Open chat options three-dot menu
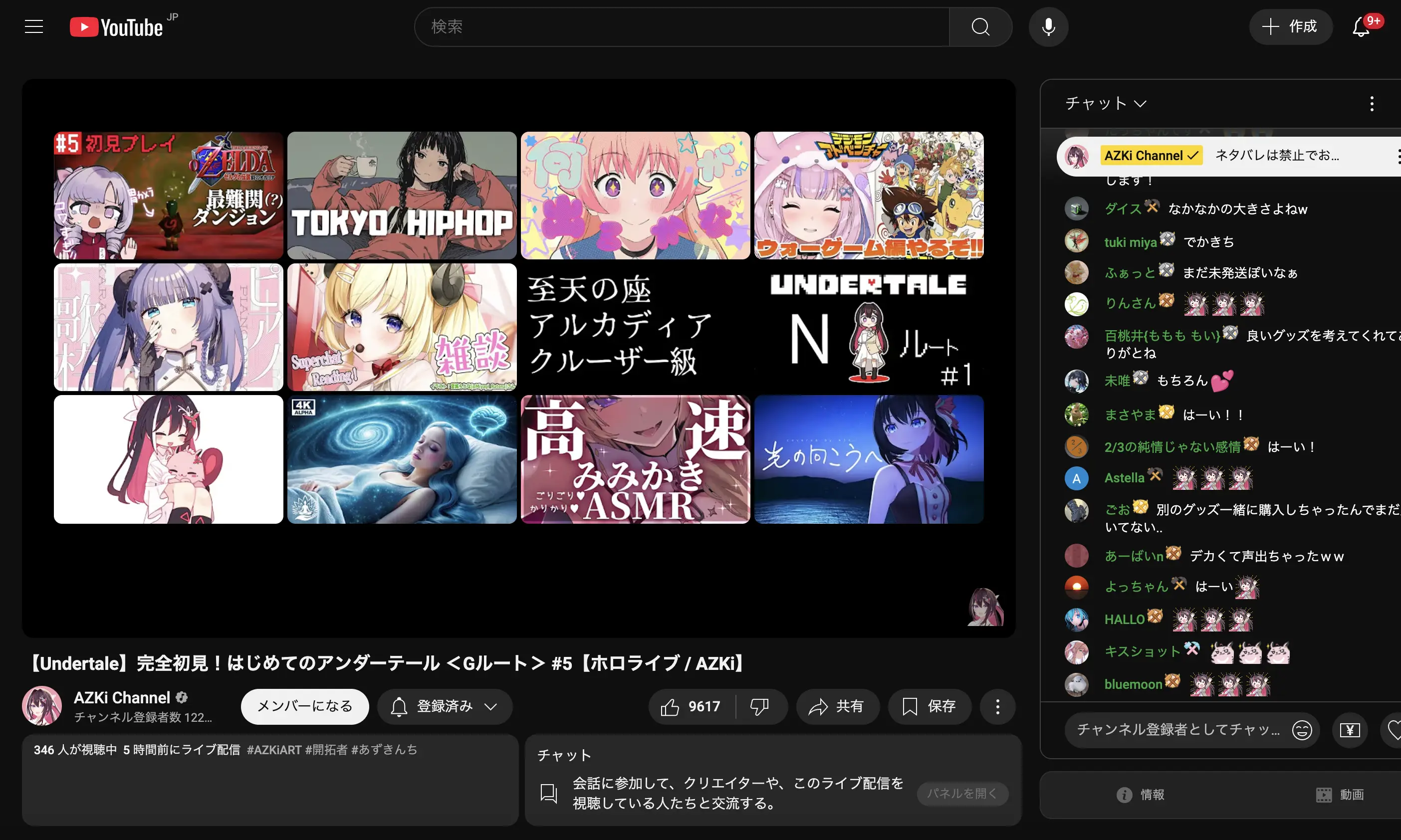The height and width of the screenshot is (840, 1401). pos(1372,104)
